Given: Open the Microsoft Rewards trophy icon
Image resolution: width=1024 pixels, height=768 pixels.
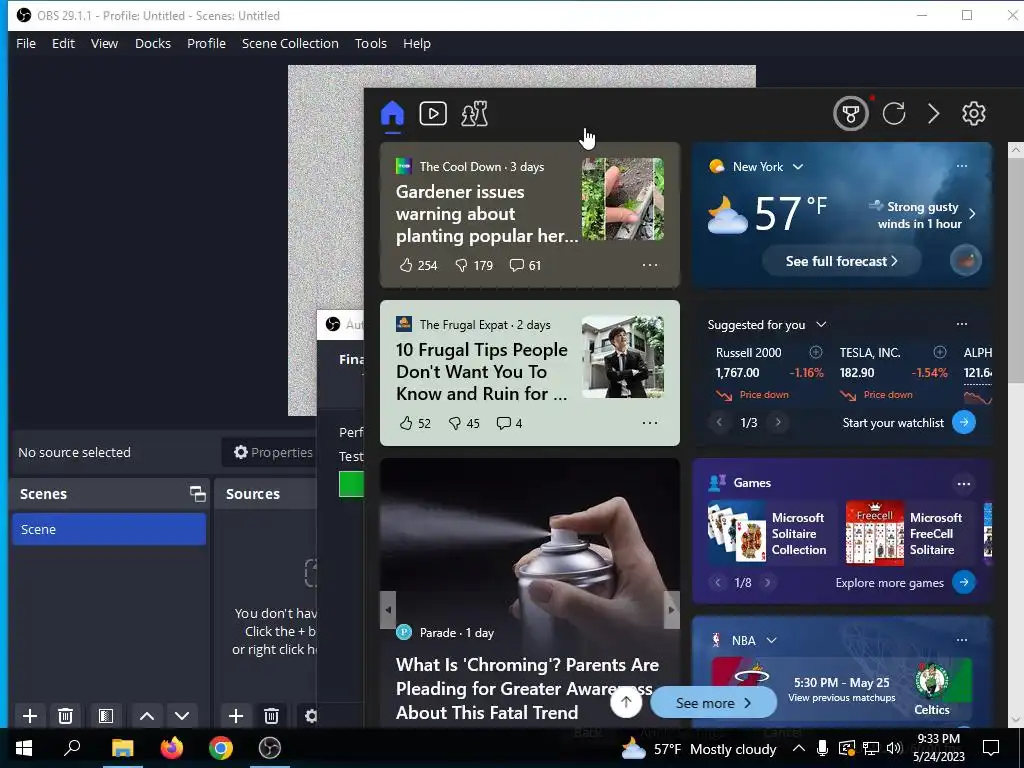Looking at the screenshot, I should pos(850,114).
